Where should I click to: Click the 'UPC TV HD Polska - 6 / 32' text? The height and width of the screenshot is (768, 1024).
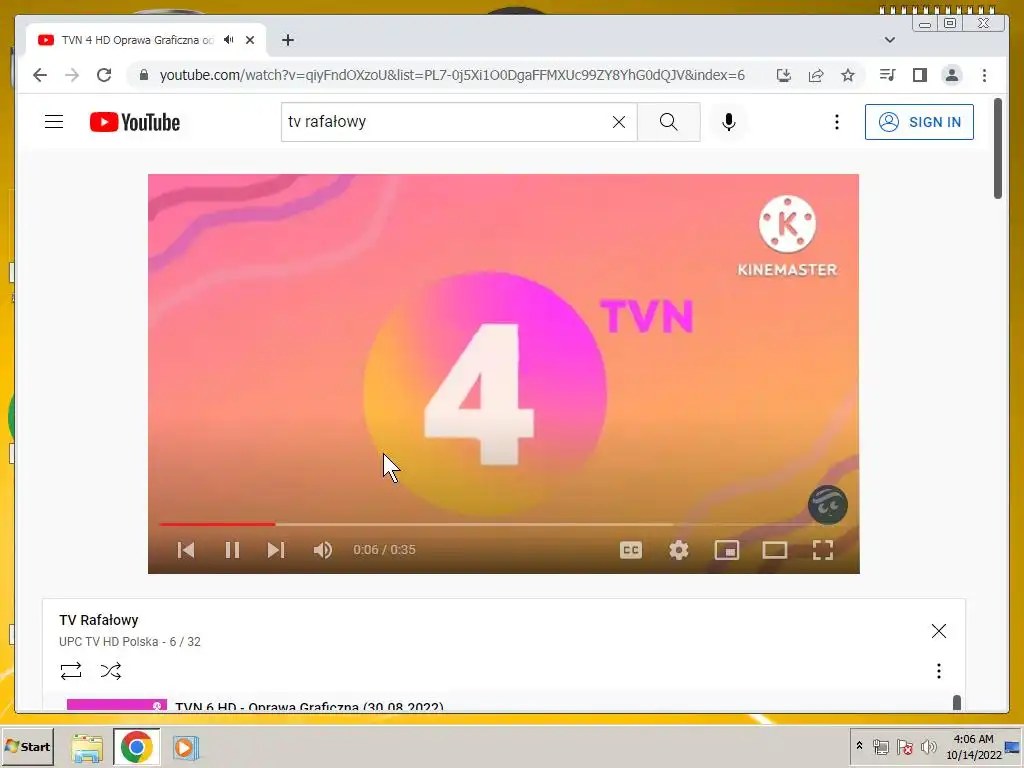(129, 641)
